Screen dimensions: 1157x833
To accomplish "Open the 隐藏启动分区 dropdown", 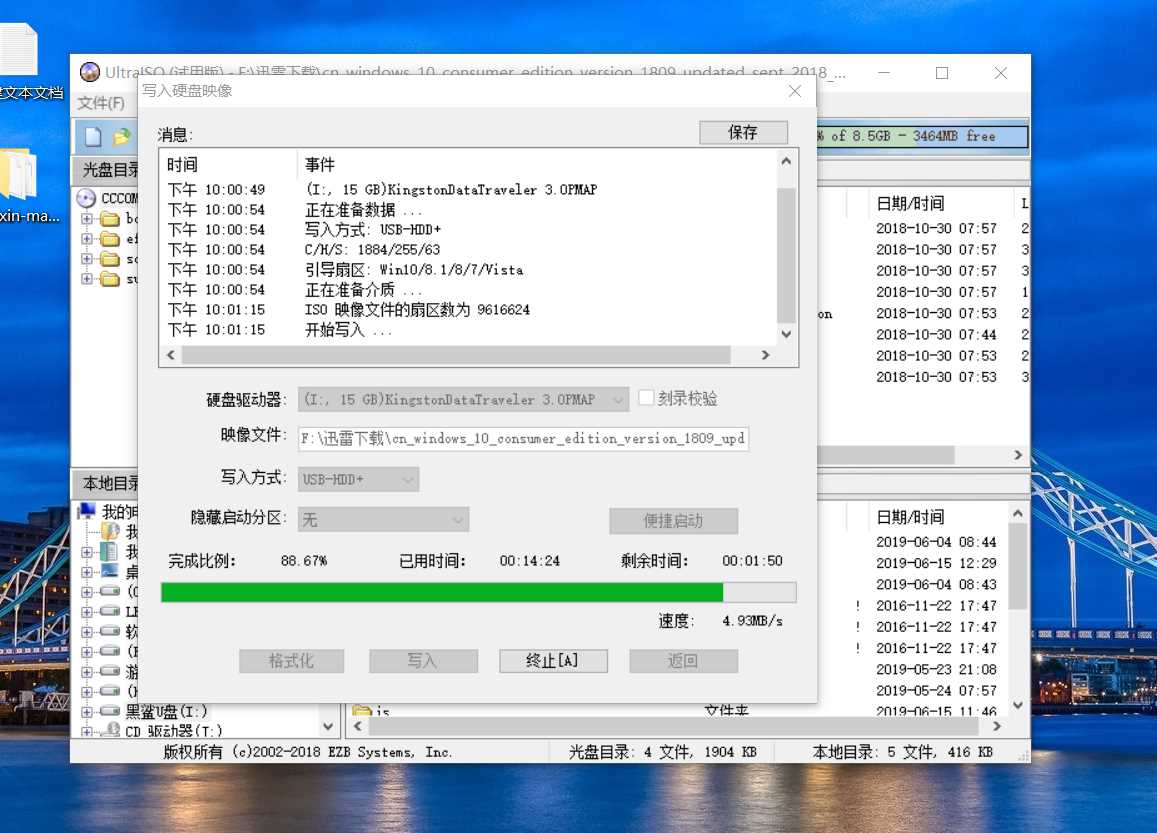I will tap(383, 519).
